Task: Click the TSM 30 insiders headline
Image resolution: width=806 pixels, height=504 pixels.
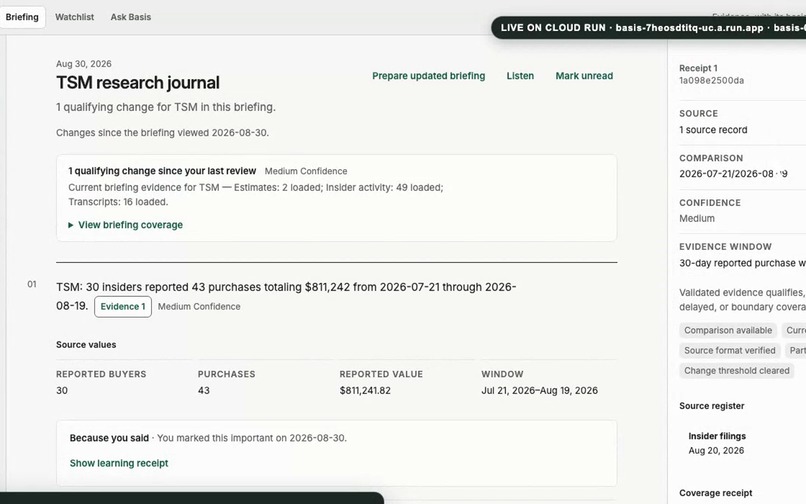Action: point(286,296)
